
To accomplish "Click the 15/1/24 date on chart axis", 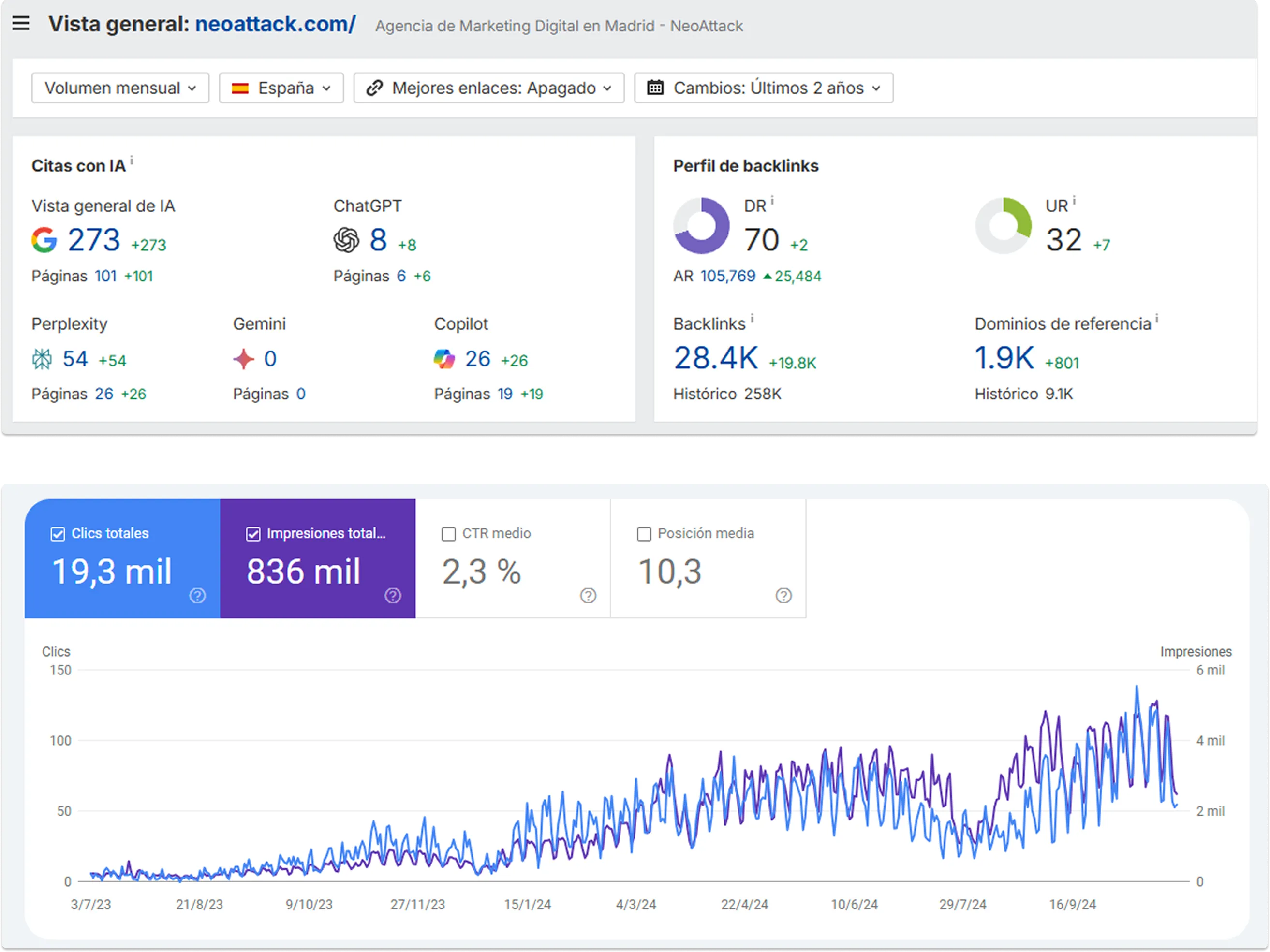I will pyautogui.click(x=528, y=905).
